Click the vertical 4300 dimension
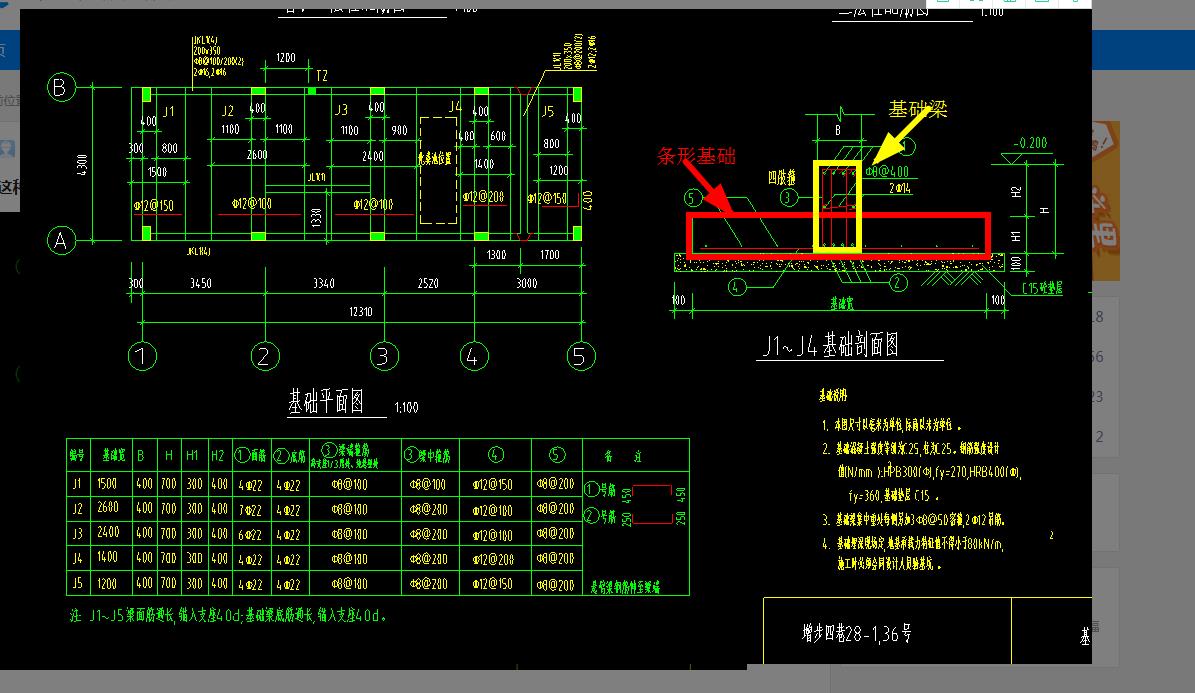The image size is (1195, 693). coord(82,164)
